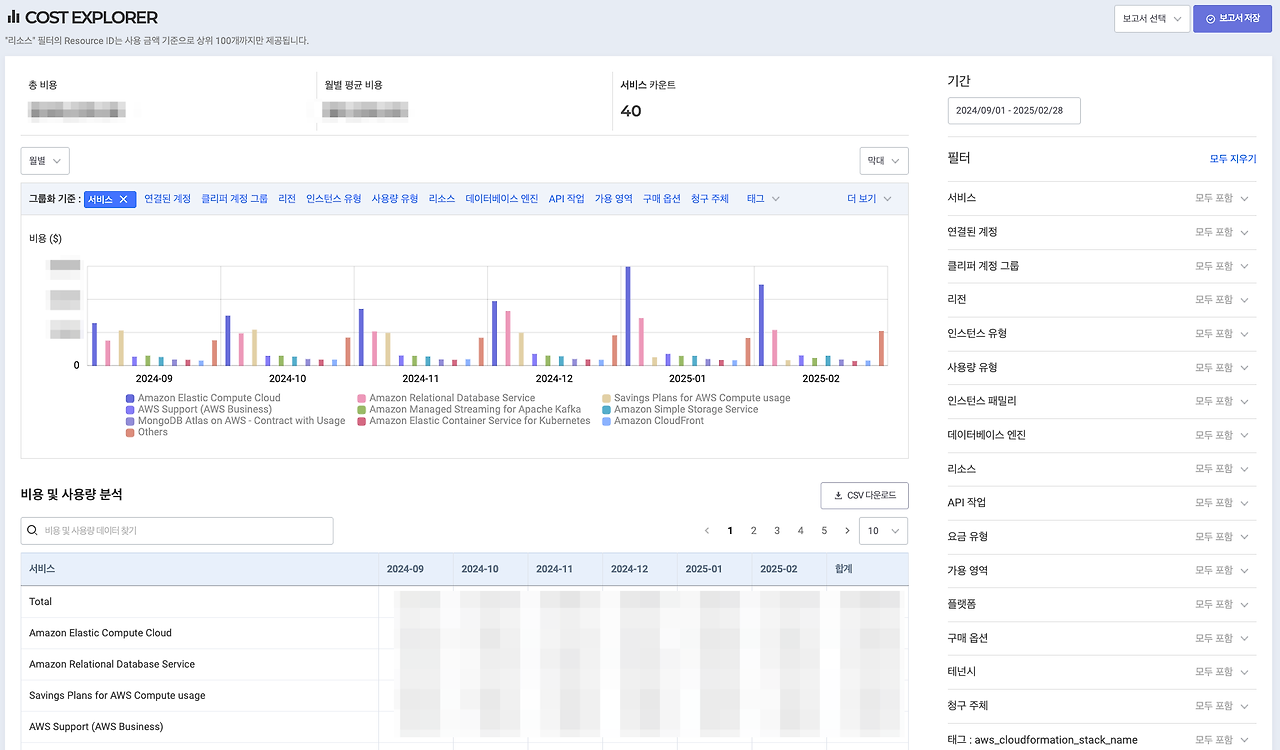The image size is (1280, 750).
Task: Open the 태그 grouping dropdown
Action: (763, 199)
